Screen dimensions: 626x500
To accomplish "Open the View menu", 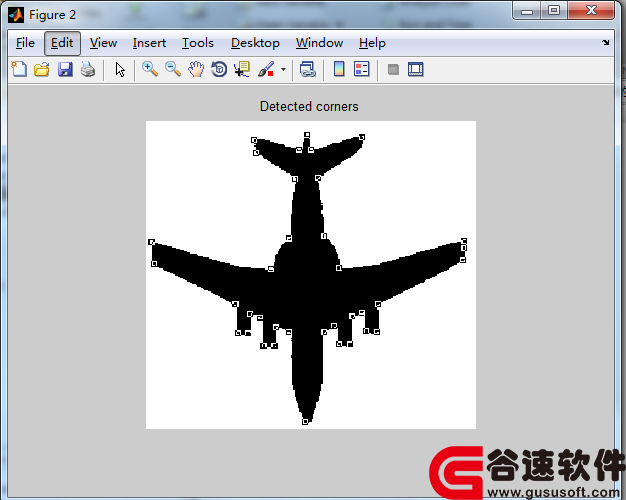I will pyautogui.click(x=103, y=43).
